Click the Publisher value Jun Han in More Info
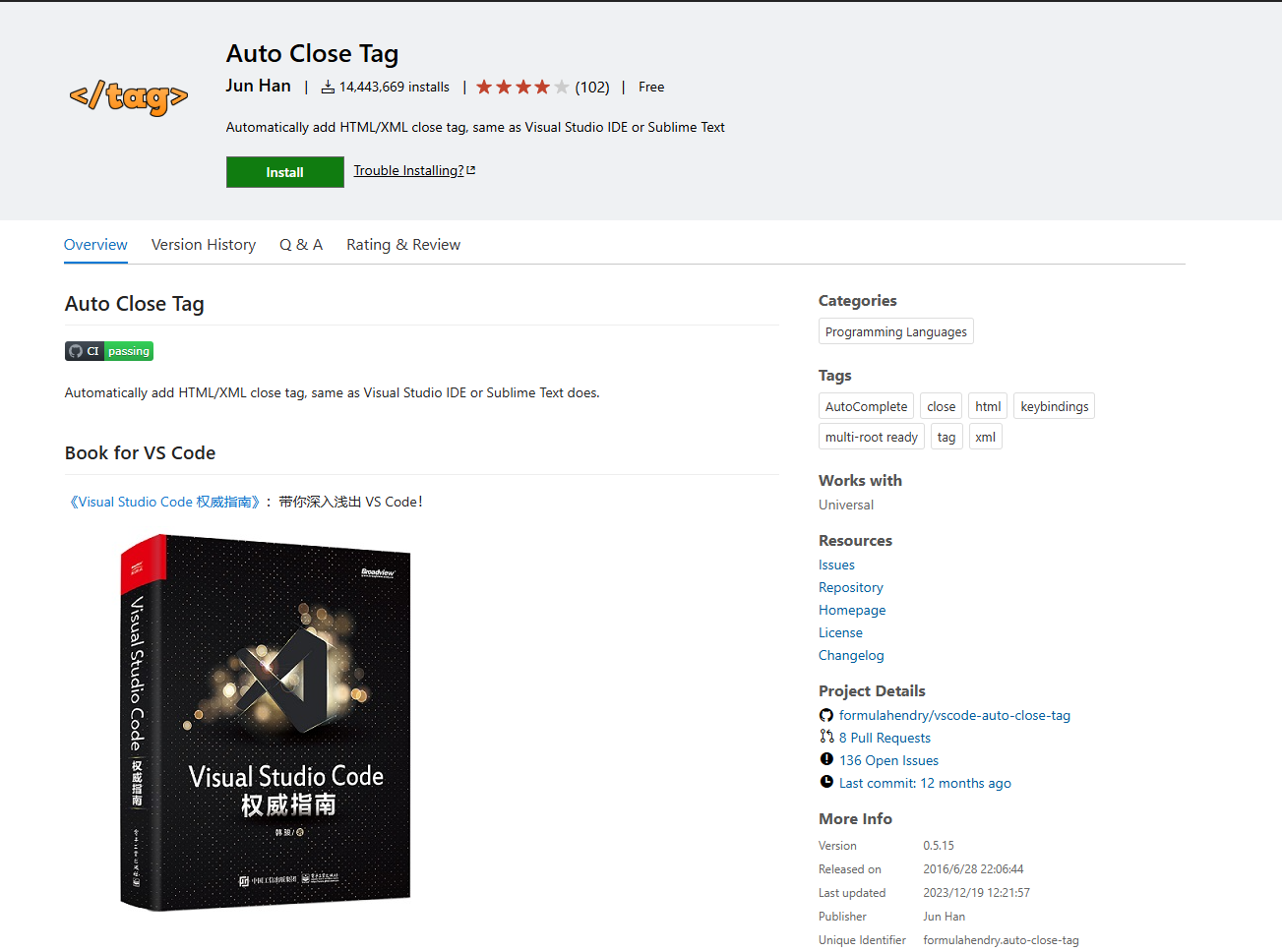The image size is (1282, 952). (x=944, y=917)
